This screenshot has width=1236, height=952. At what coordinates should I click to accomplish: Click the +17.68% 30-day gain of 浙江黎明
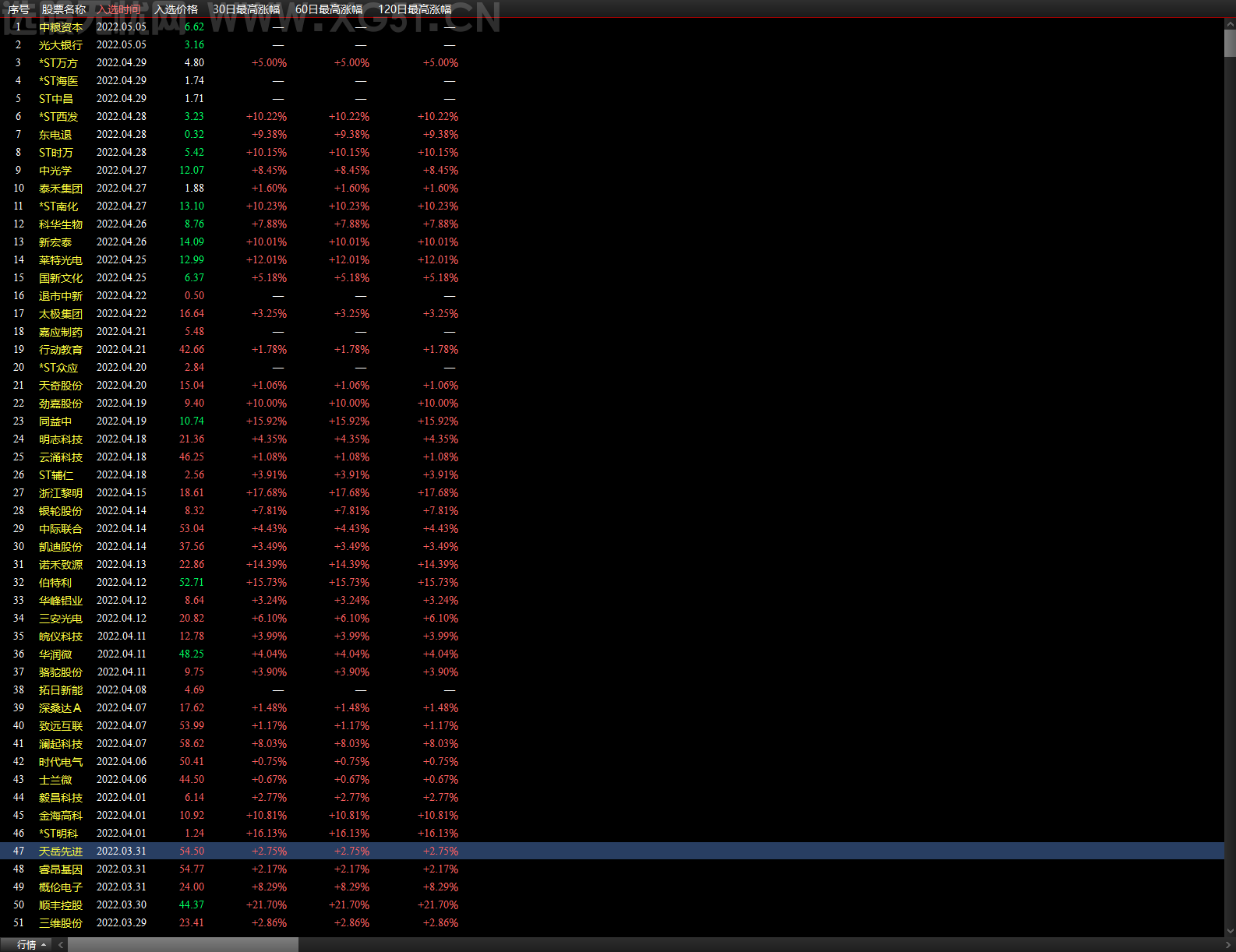pyautogui.click(x=267, y=493)
